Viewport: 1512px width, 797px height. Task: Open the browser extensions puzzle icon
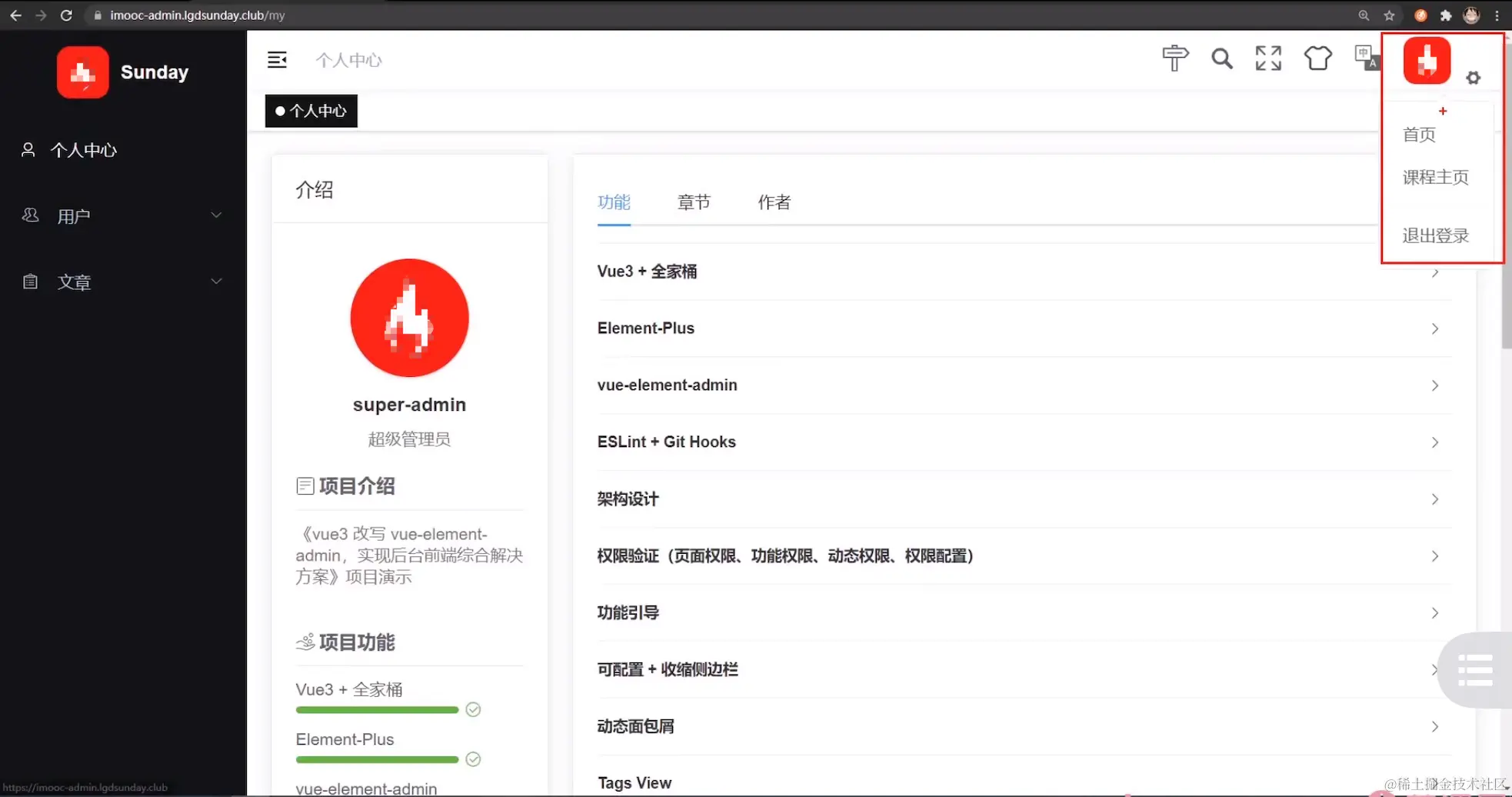1446,15
